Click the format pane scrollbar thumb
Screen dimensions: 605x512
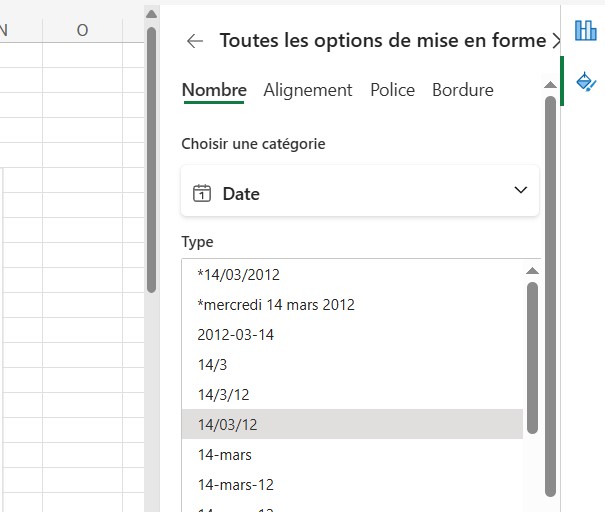coord(551,296)
